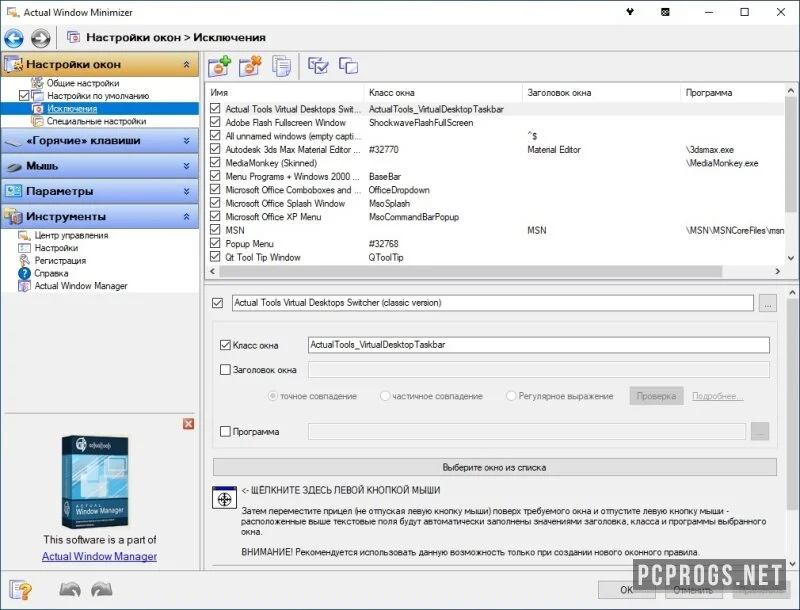Open Центр управления in tools list
Viewport: 800px width, 610px height.
click(x=71, y=235)
